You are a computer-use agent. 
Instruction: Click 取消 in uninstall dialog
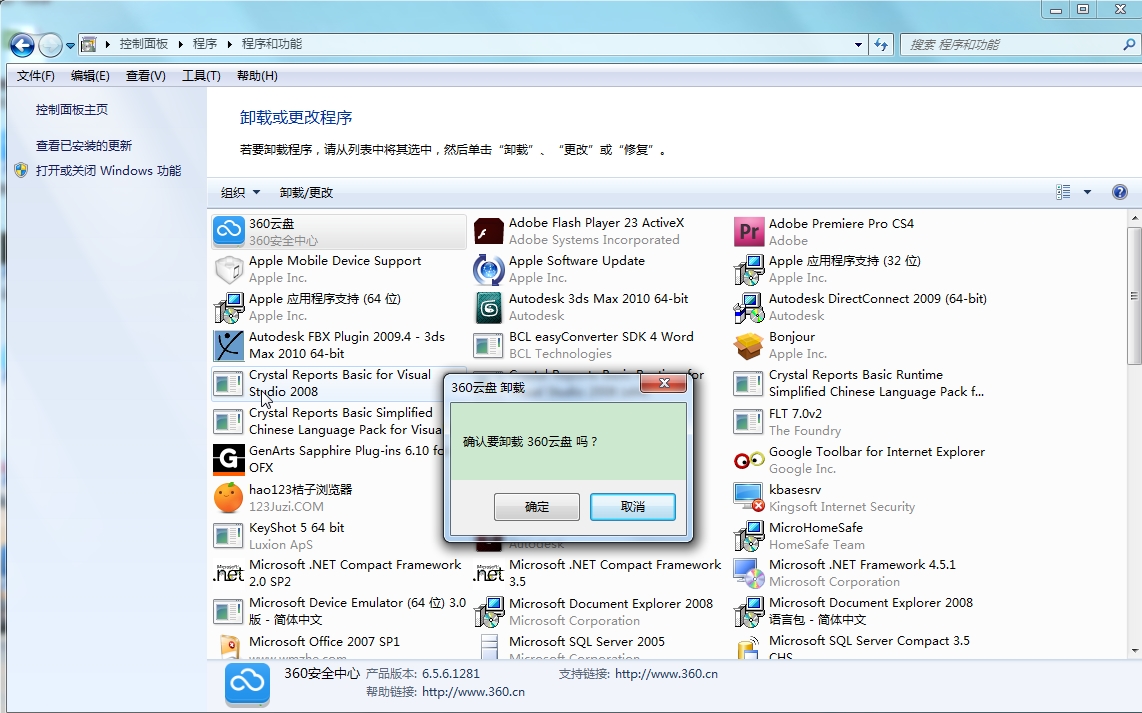click(633, 507)
